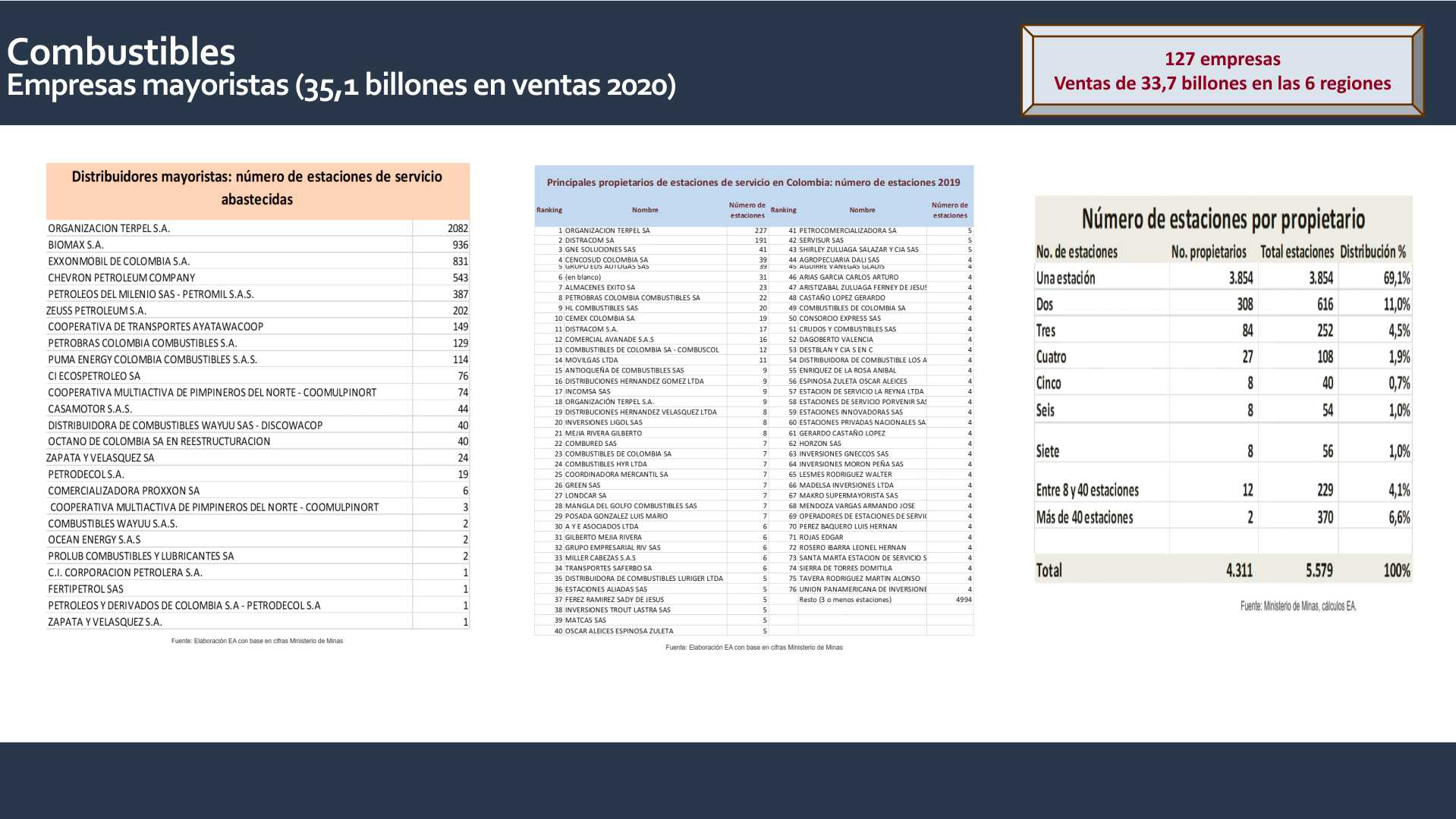Image resolution: width=1456 pixels, height=819 pixels.
Task: Select the 'ORGANIZACION TERPEL S.A.' row in distributors table
Action: click(x=258, y=228)
